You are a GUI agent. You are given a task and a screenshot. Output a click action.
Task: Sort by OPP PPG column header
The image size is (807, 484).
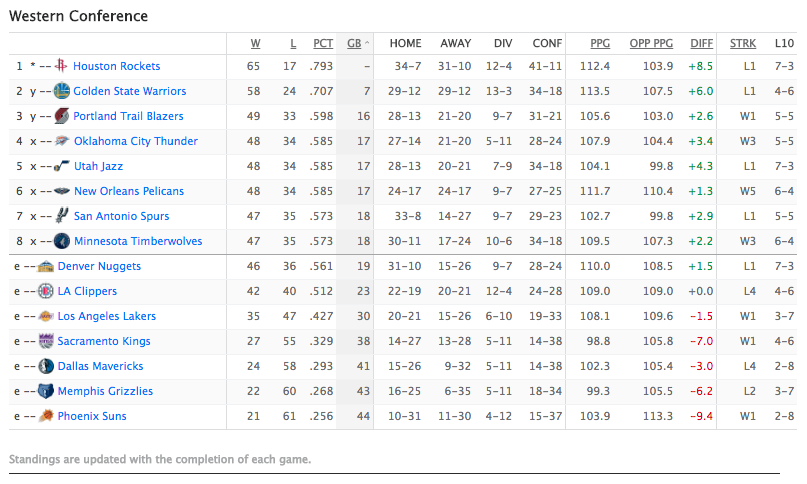coord(651,43)
